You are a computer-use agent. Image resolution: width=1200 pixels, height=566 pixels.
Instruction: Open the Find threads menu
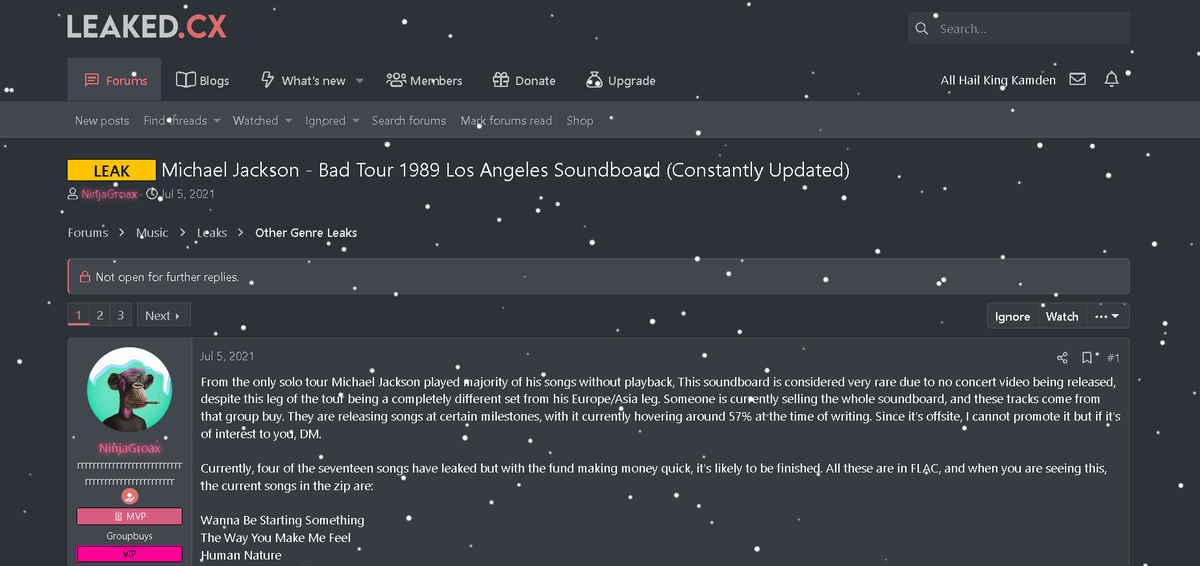[x=181, y=120]
